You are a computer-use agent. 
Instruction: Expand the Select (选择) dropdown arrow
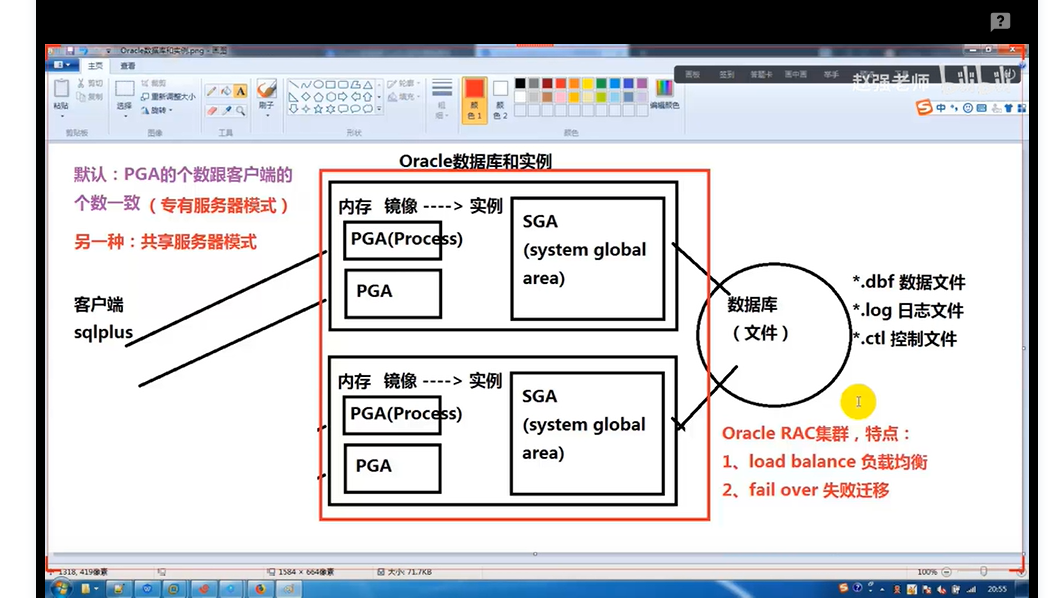tap(124, 116)
